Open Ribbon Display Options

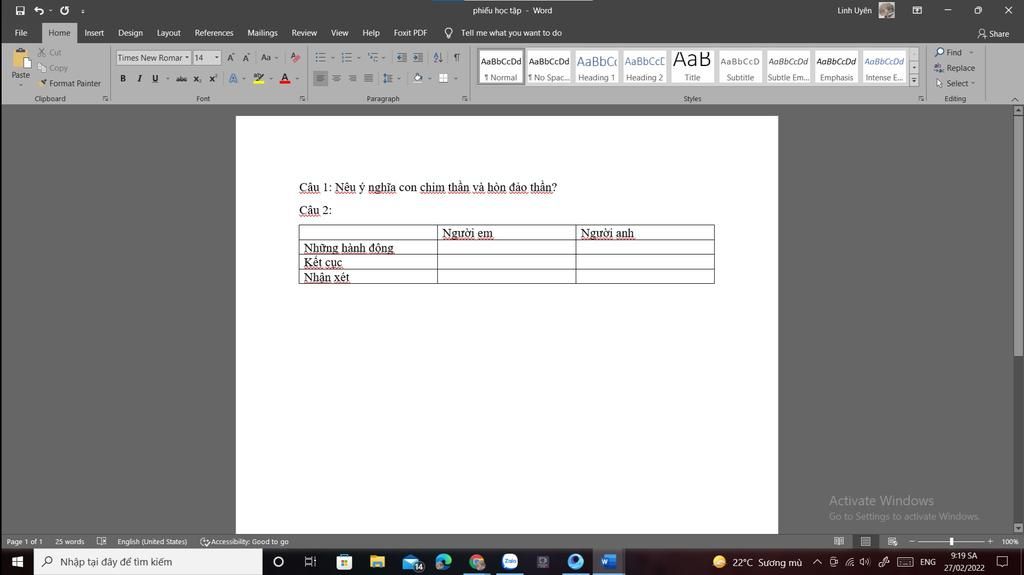coord(917,10)
